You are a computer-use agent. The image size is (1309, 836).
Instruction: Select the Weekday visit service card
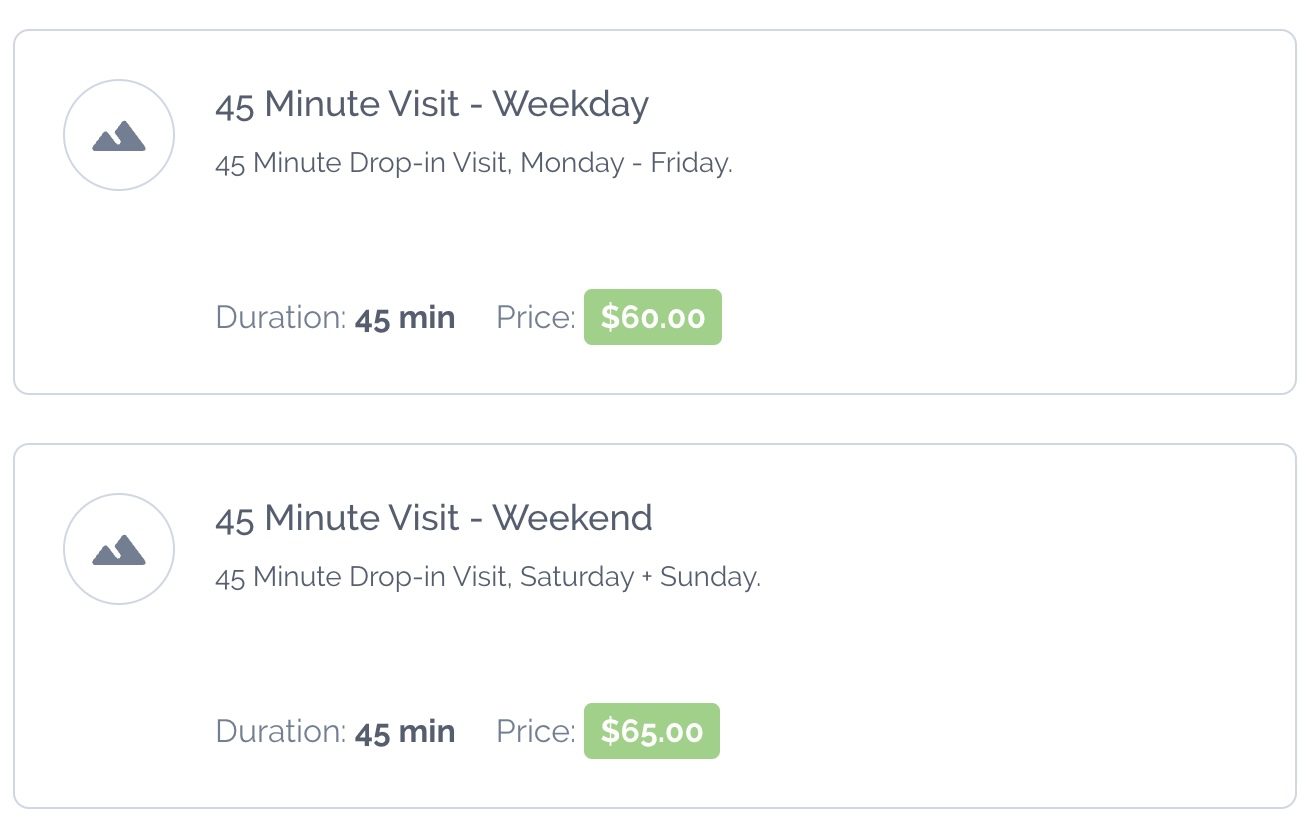655,212
